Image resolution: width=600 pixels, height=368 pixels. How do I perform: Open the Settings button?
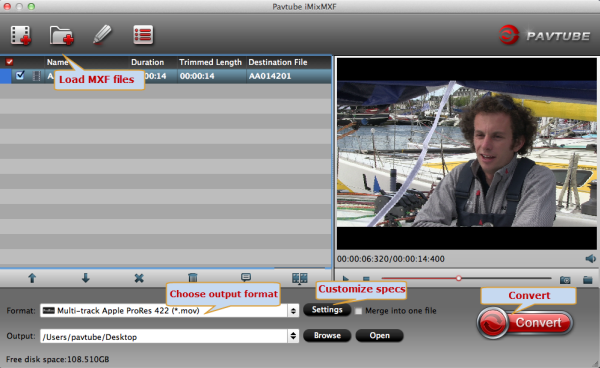pyautogui.click(x=327, y=309)
